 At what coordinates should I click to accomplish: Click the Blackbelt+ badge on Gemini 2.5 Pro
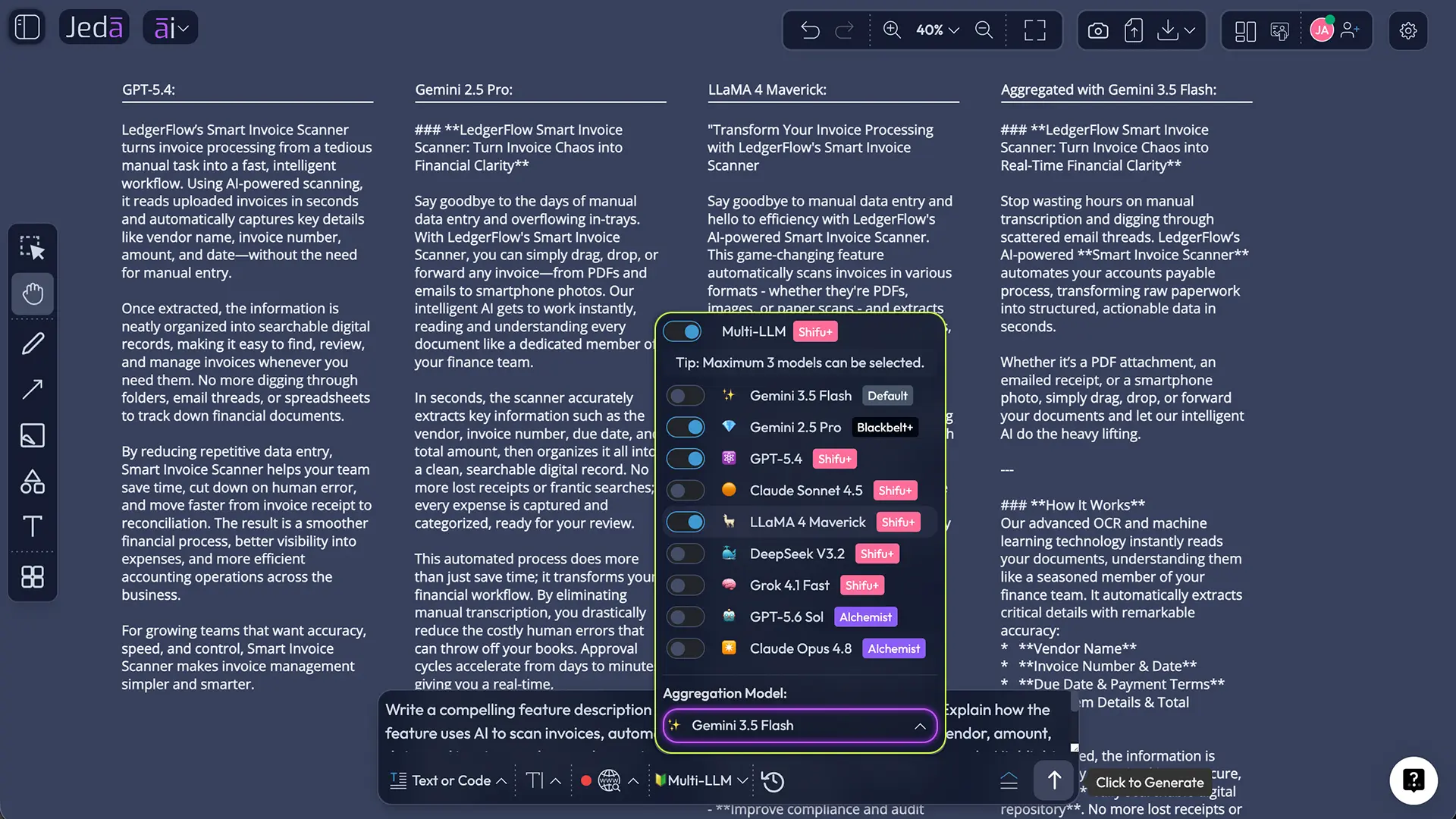click(x=885, y=428)
